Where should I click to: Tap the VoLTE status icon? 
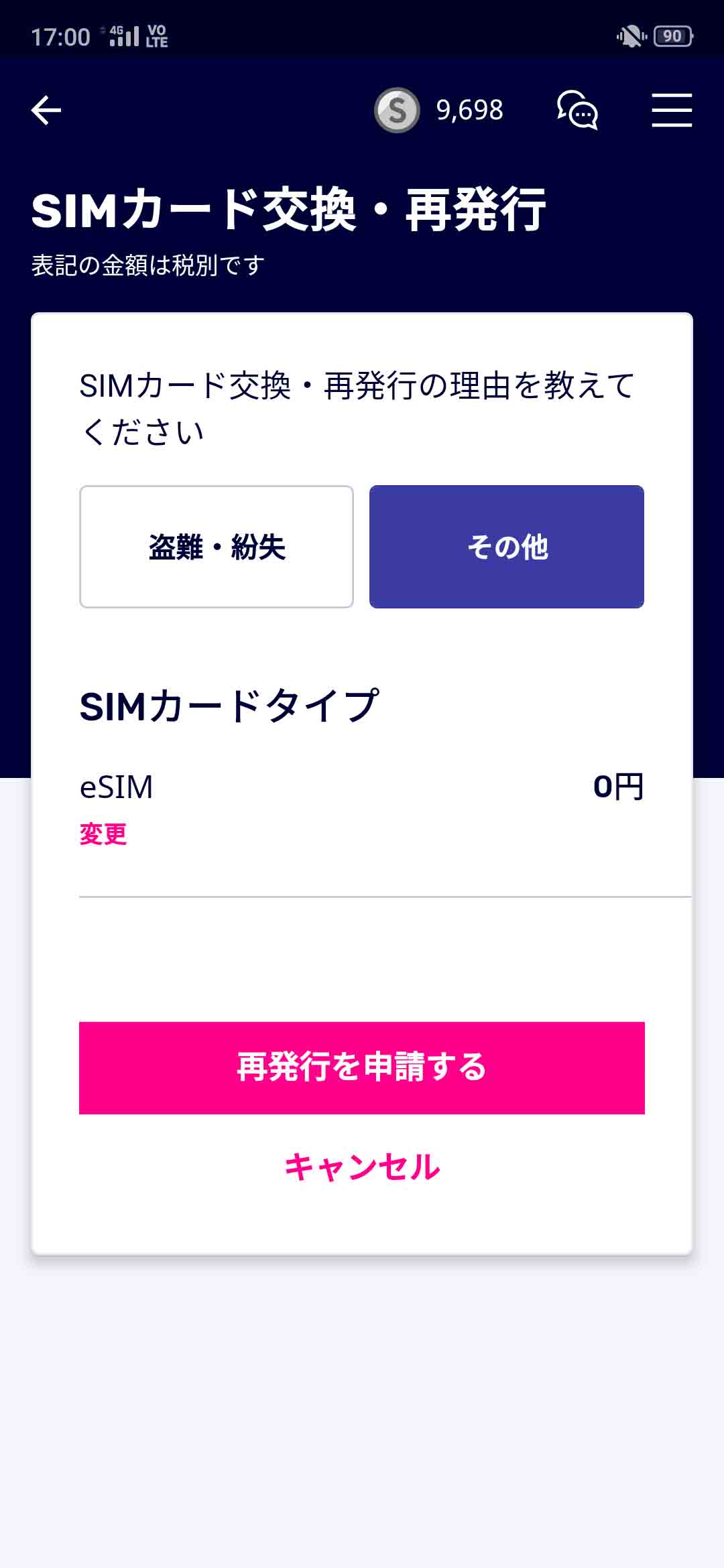(x=157, y=36)
